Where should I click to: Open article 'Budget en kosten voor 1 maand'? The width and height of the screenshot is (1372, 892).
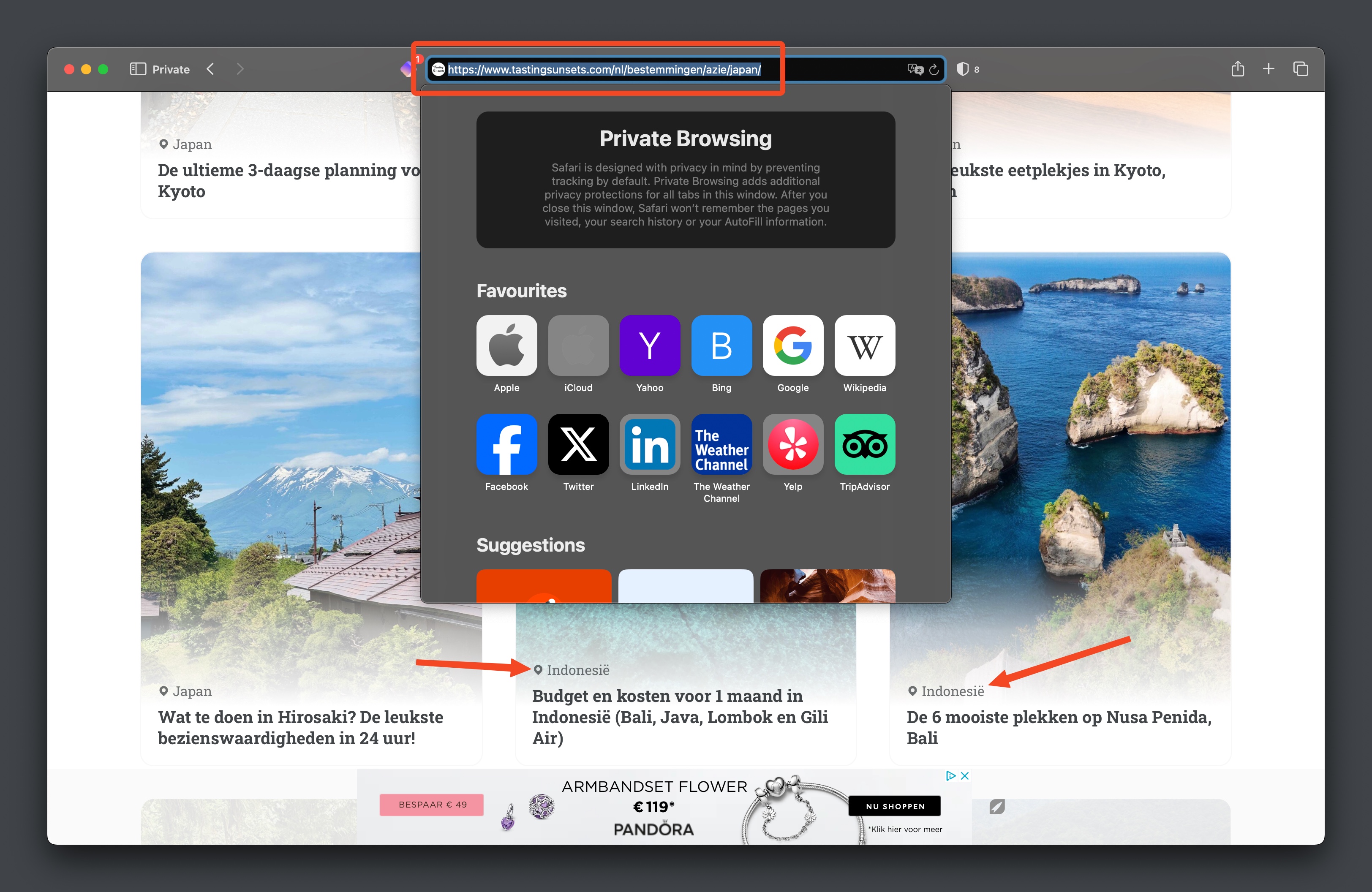(x=680, y=717)
